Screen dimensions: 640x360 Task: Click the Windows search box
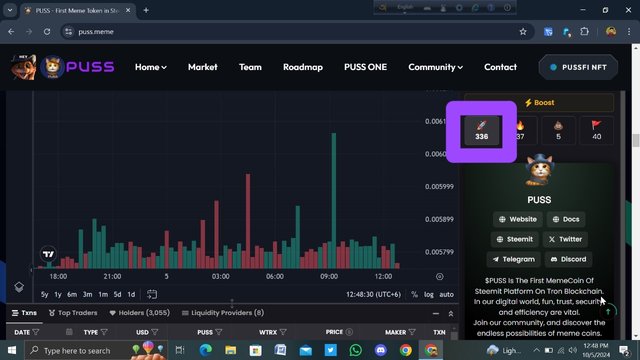pyautogui.click(x=96, y=350)
